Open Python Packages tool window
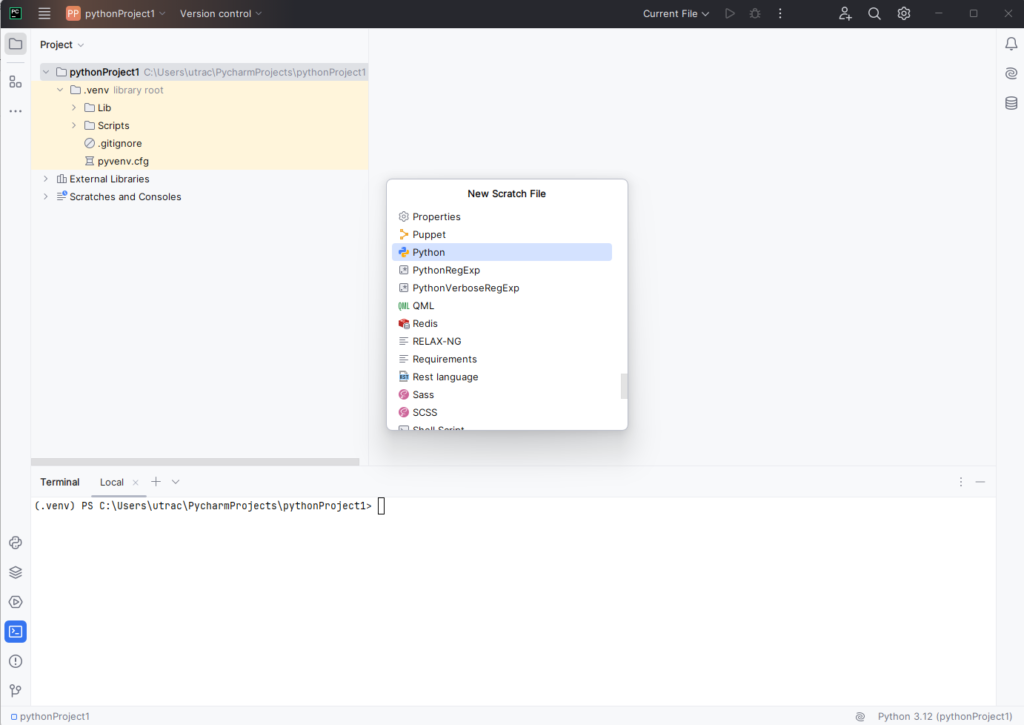1024x725 pixels. [15, 573]
